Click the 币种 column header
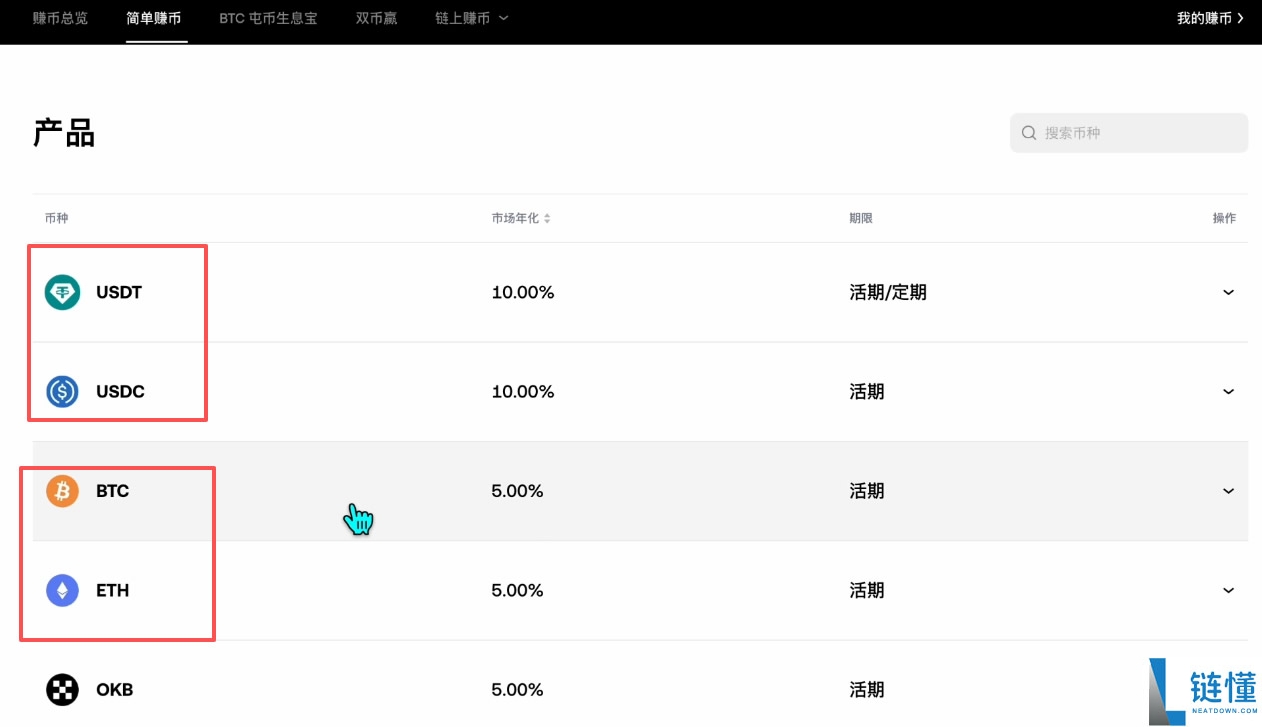This screenshot has height=727, width=1262. pos(56,218)
